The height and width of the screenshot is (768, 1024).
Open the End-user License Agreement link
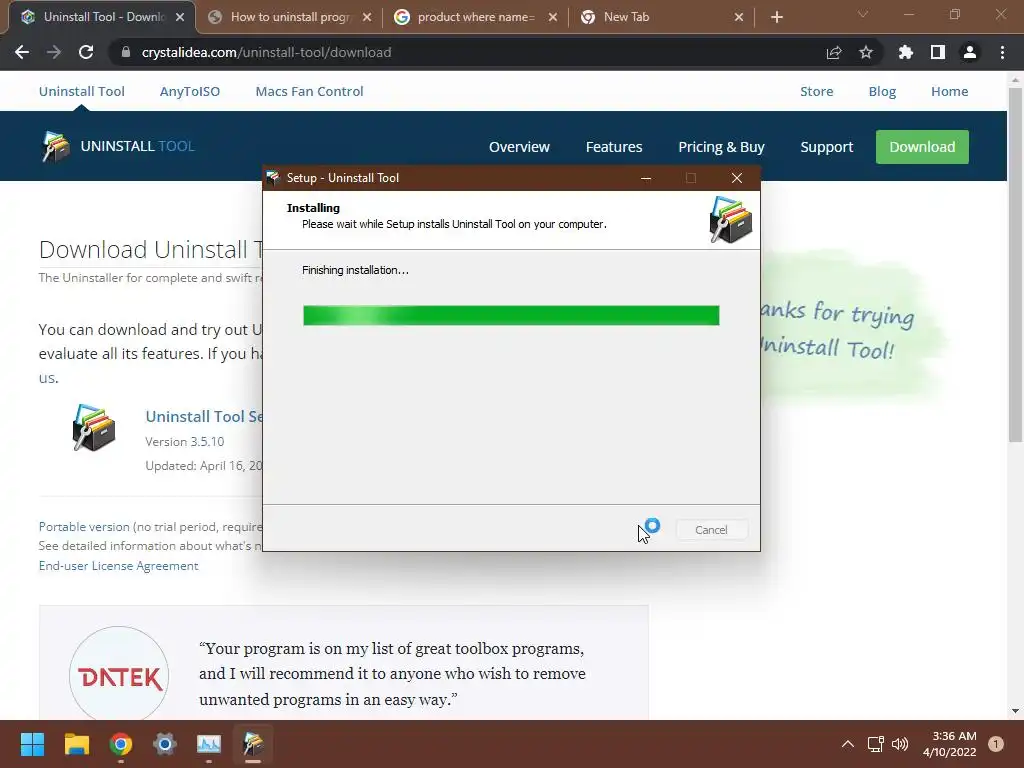[118, 566]
